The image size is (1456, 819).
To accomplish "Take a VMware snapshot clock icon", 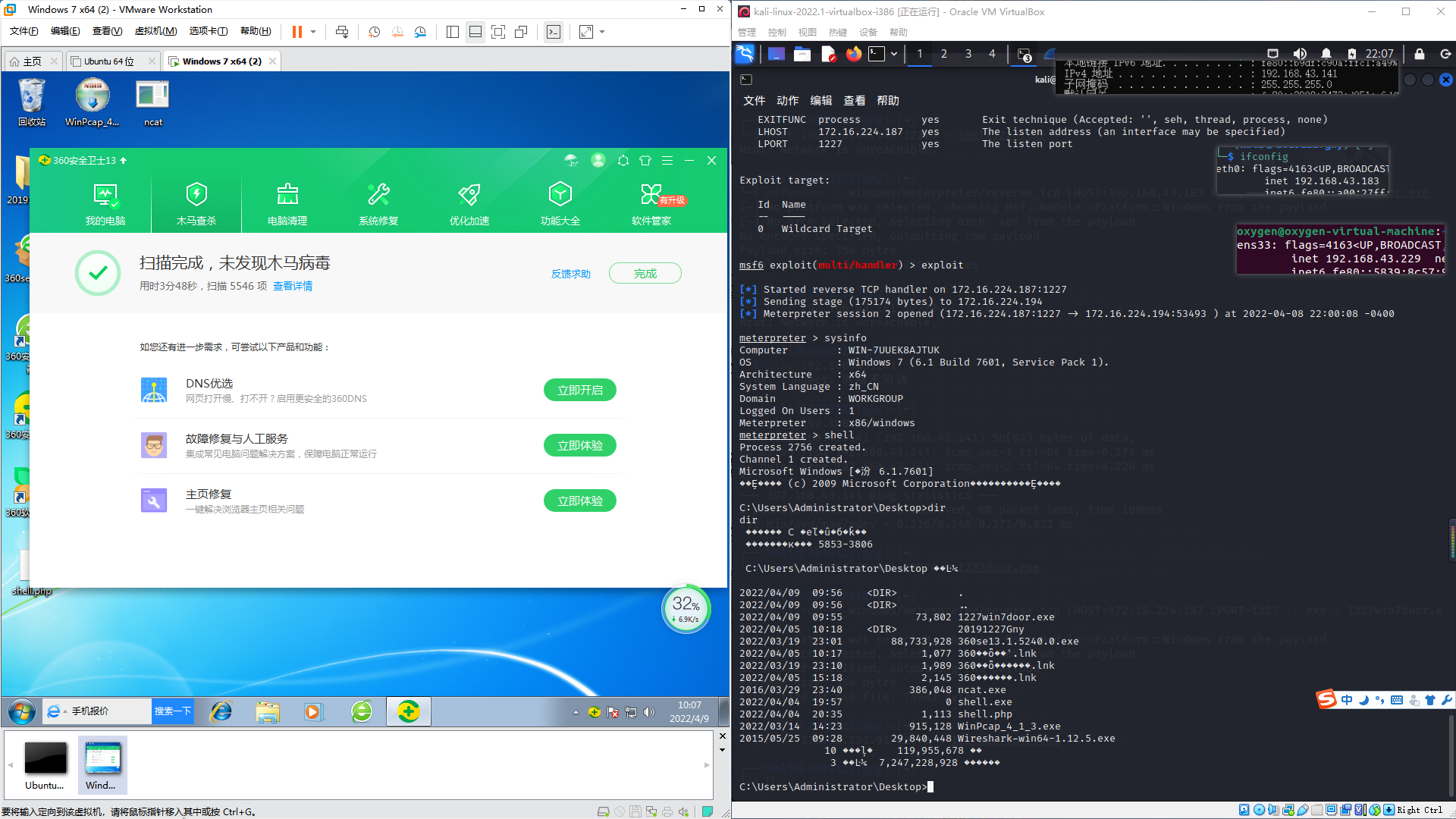I will [x=374, y=32].
